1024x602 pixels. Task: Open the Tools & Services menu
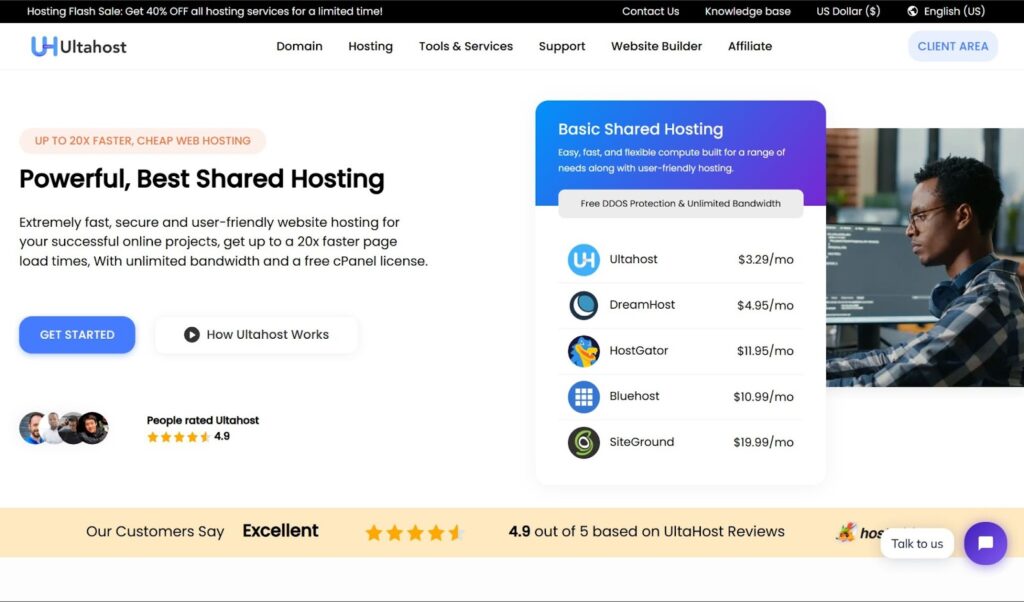coord(465,46)
